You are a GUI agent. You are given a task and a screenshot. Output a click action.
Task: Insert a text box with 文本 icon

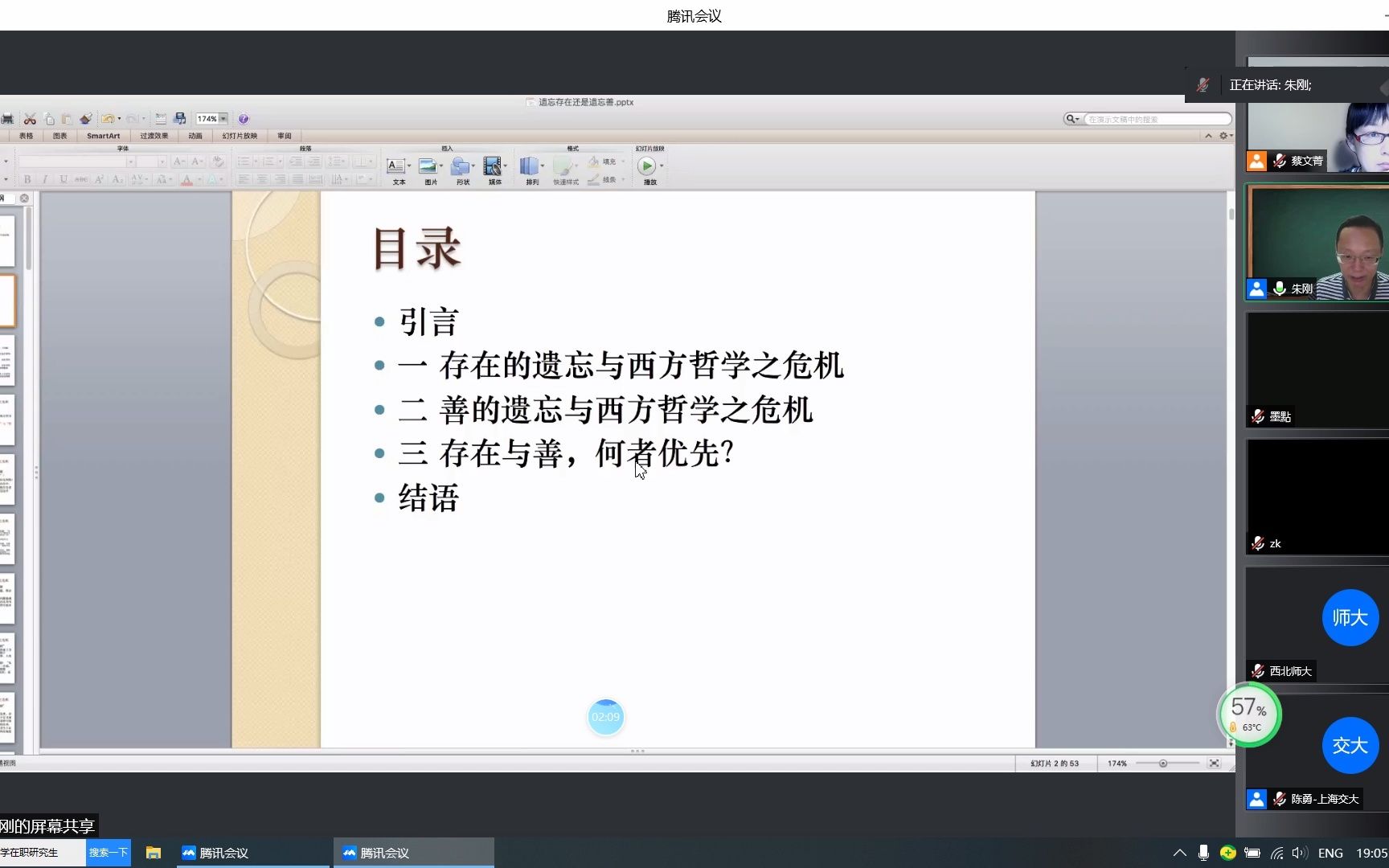(x=395, y=166)
